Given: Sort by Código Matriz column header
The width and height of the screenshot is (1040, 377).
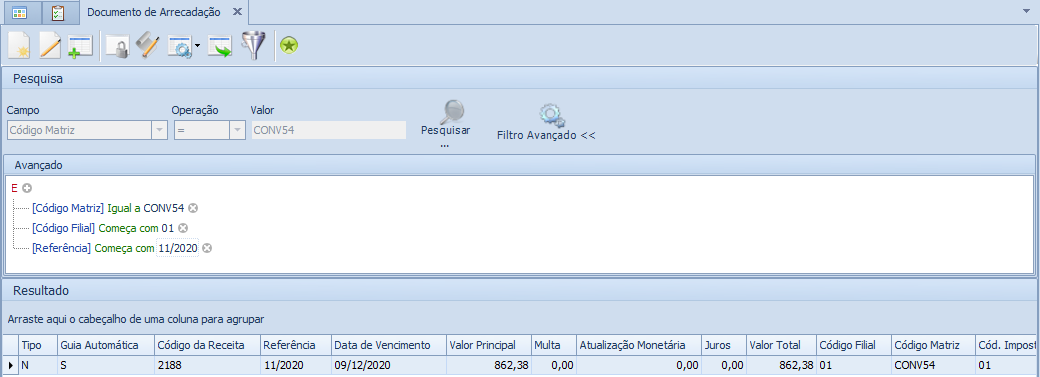Looking at the screenshot, I should (x=933, y=345).
